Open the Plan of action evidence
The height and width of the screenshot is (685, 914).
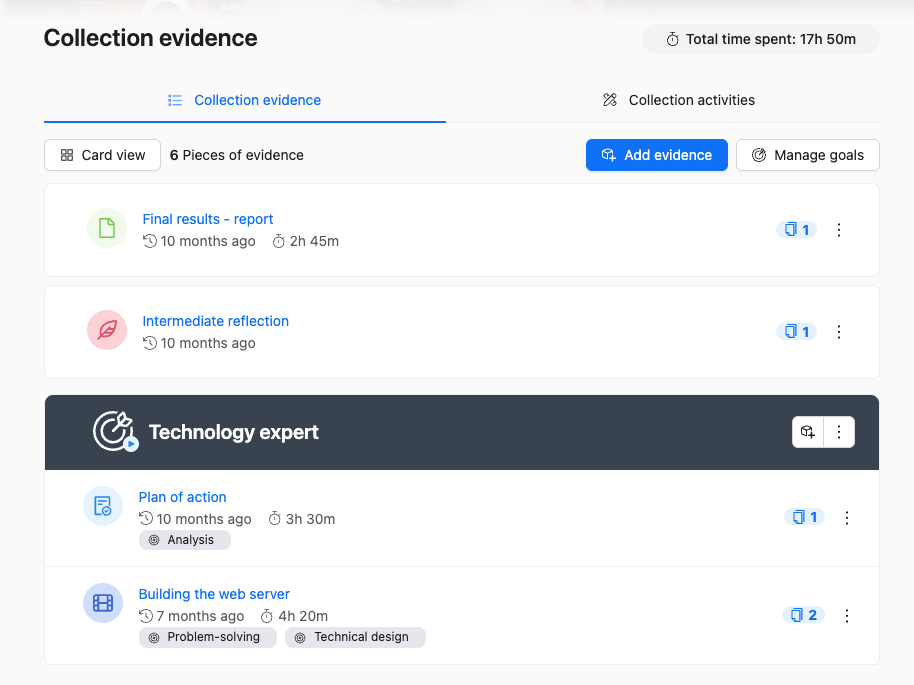point(182,497)
